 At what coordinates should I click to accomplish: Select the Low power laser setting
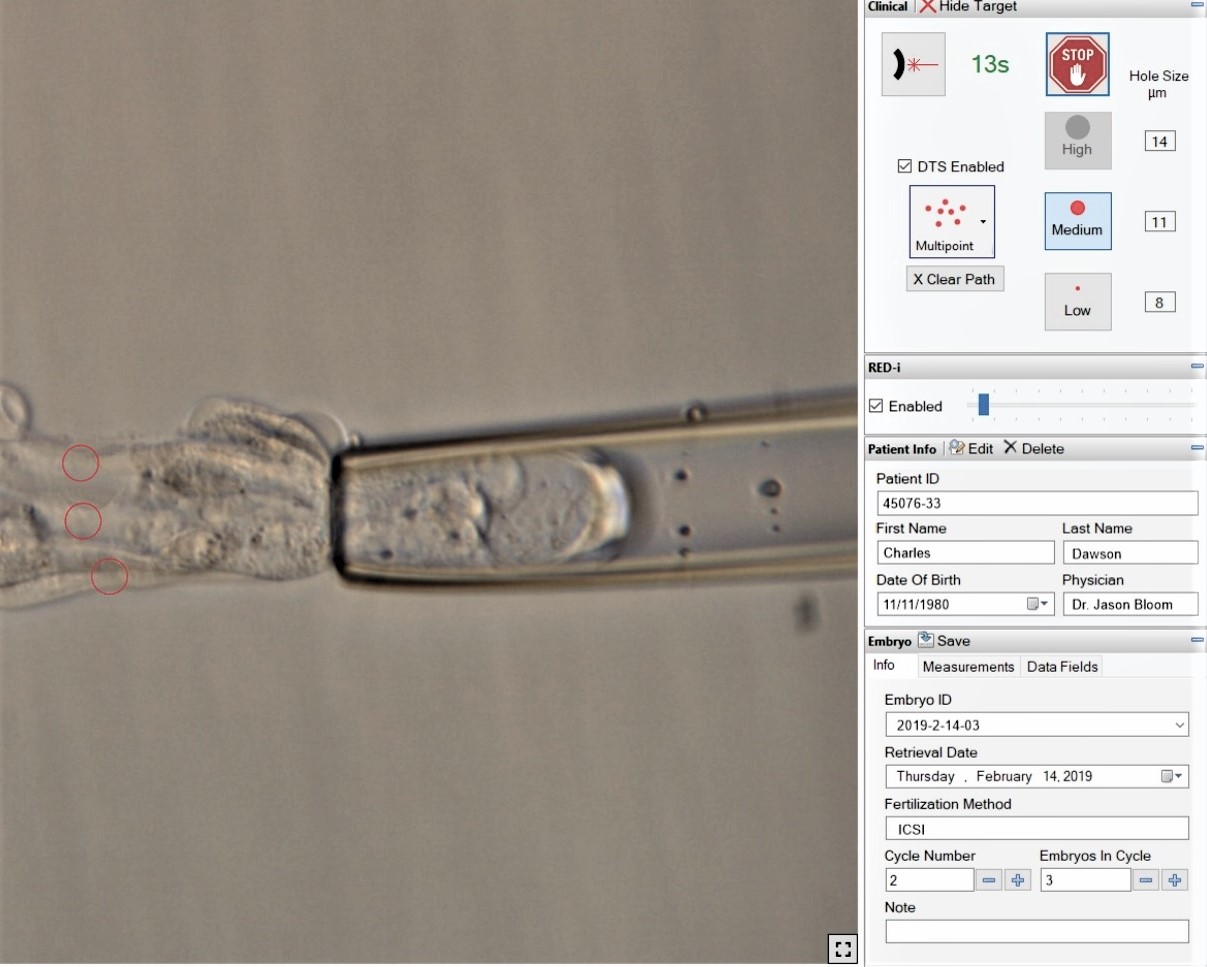(x=1077, y=301)
